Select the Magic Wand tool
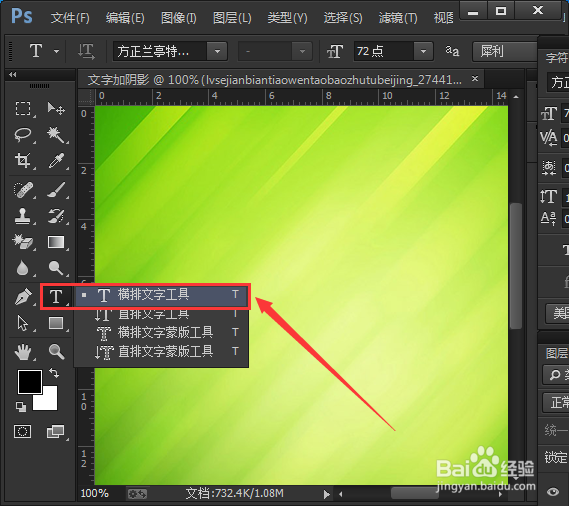569x506 pixels. point(56,134)
